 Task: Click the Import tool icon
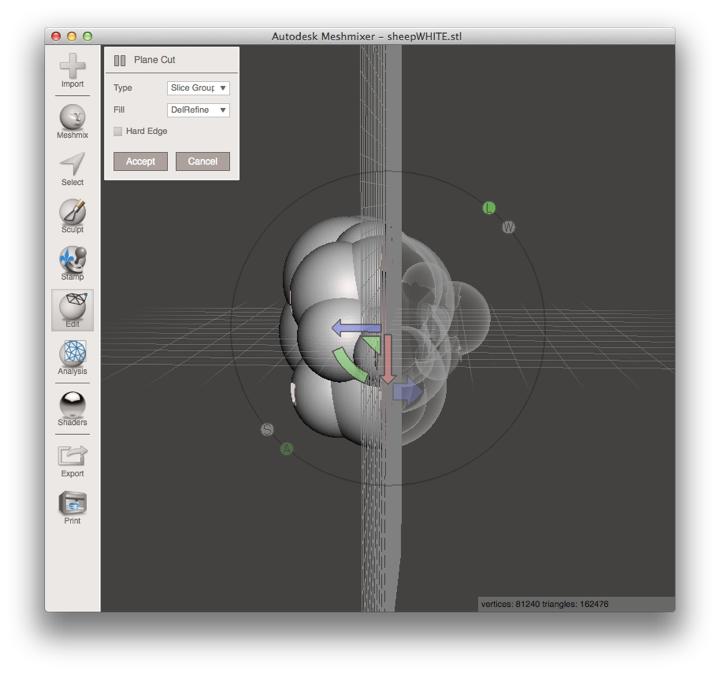click(72, 67)
